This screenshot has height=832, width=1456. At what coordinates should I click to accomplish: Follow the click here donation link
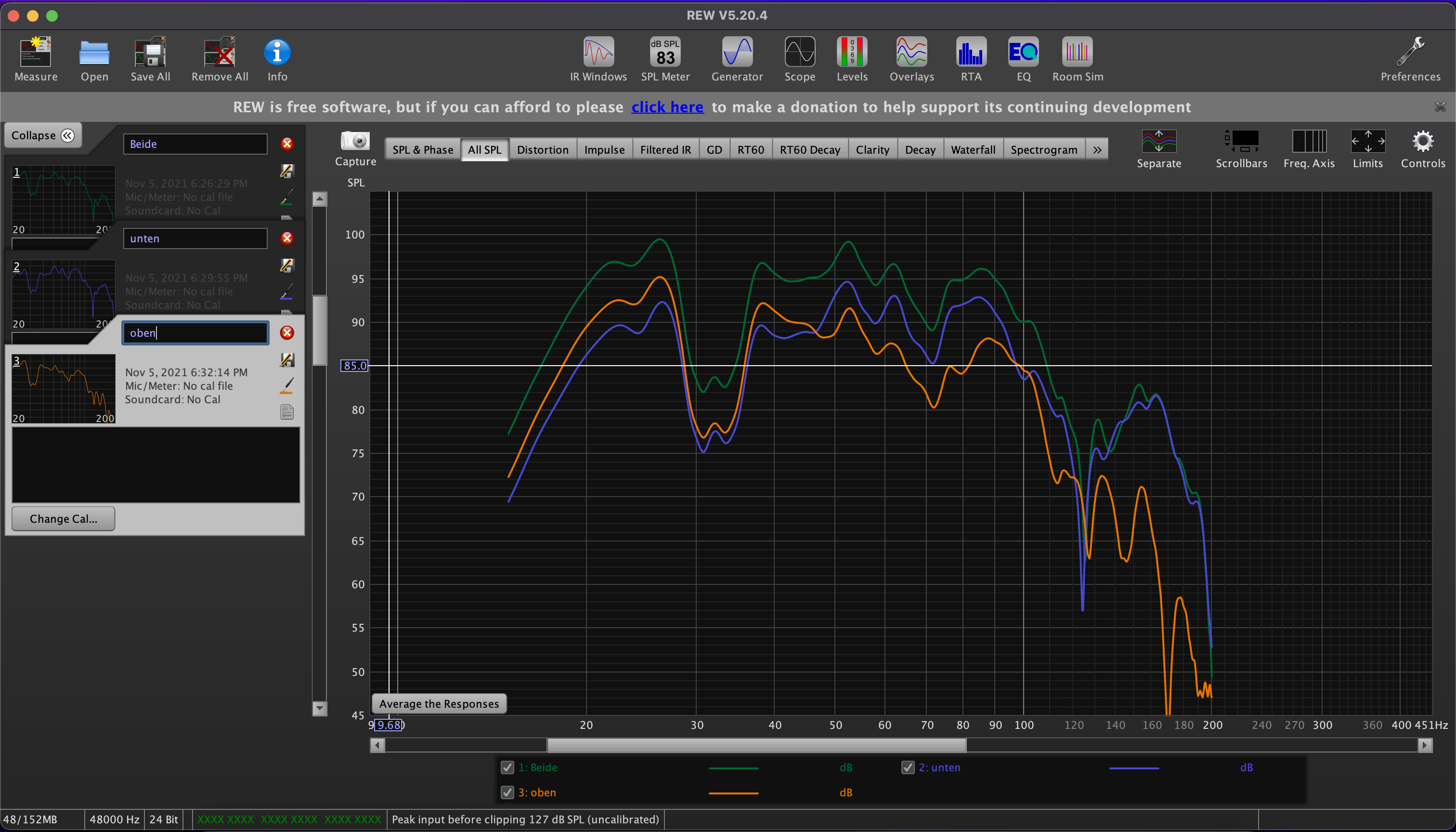pos(667,107)
